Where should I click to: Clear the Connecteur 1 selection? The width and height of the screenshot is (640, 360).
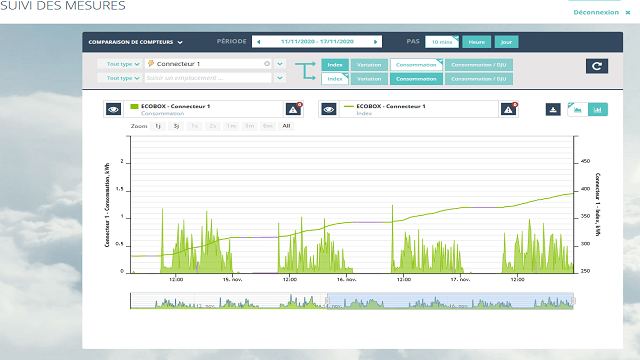tap(267, 64)
